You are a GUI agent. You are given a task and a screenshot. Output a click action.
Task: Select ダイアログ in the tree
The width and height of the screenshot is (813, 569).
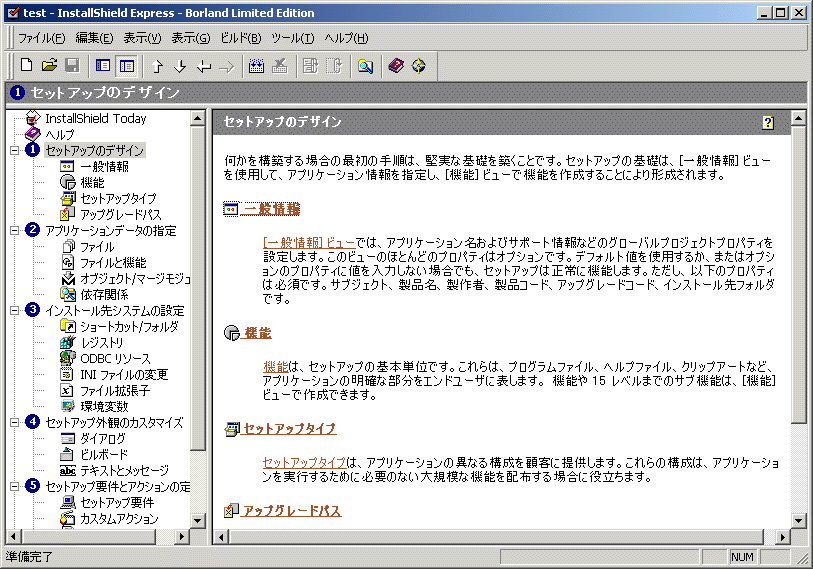[x=103, y=438]
